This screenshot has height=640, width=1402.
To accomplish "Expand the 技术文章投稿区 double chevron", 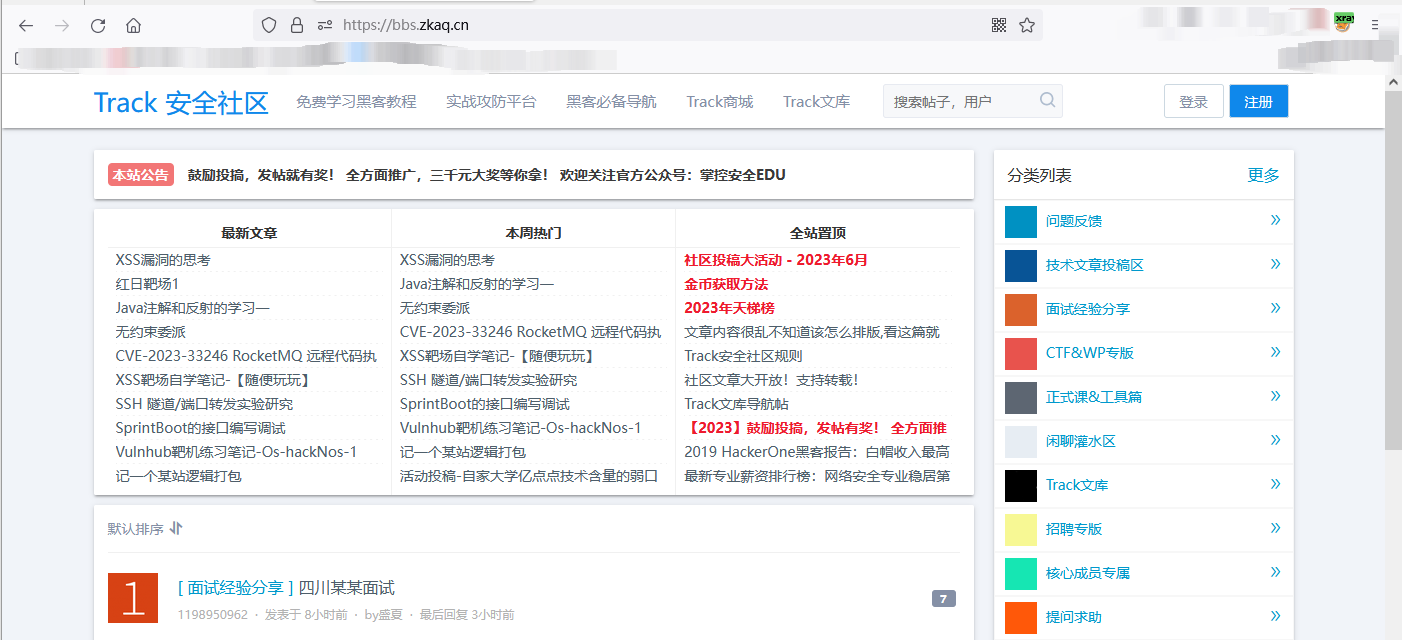I will 1275,264.
